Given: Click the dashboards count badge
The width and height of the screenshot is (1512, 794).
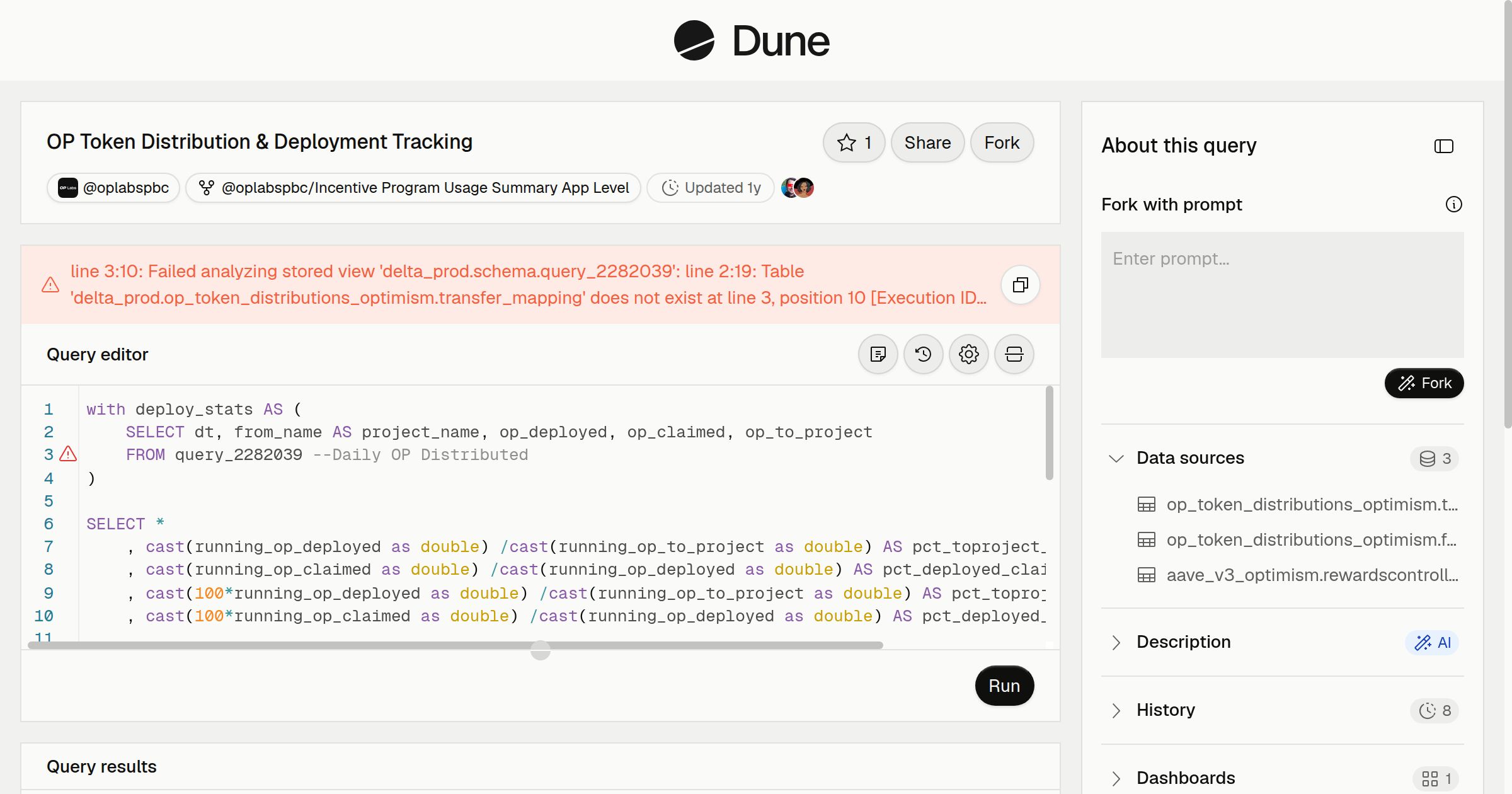Looking at the screenshot, I should click(x=1436, y=778).
